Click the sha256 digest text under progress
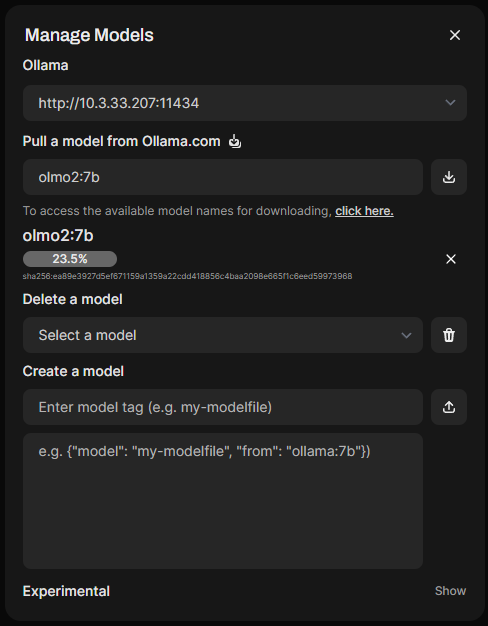Screen dimensions: 488x626 [187, 276]
